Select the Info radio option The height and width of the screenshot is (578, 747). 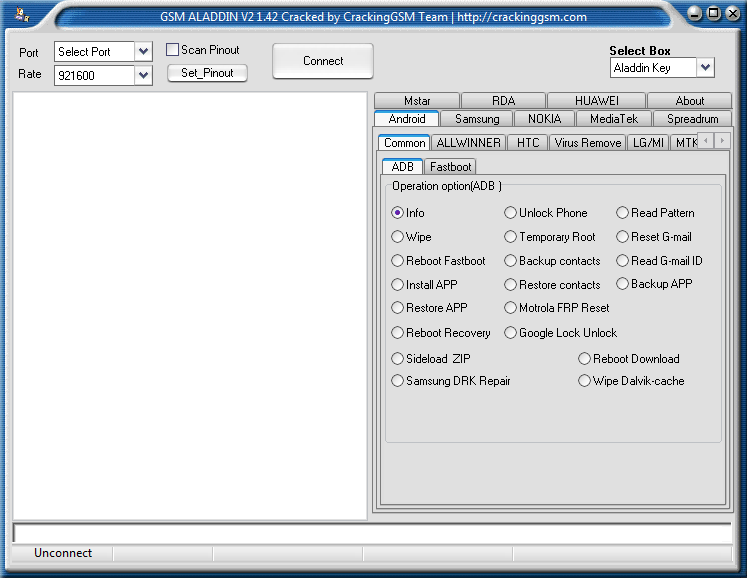pyautogui.click(x=408, y=213)
